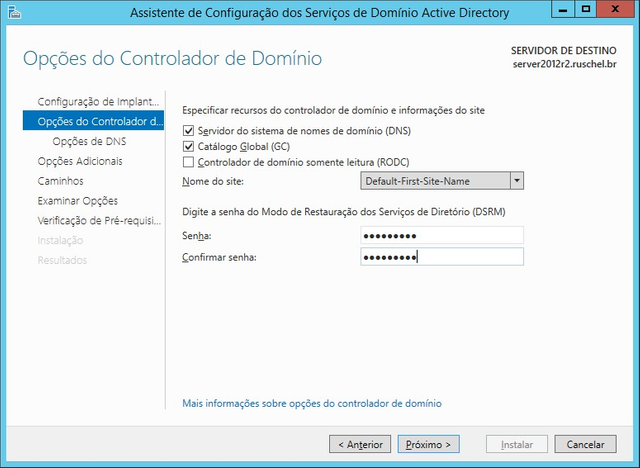Click server name server2012r2.ruschel.br
Screen dimensions: 640x468
click(x=564, y=64)
